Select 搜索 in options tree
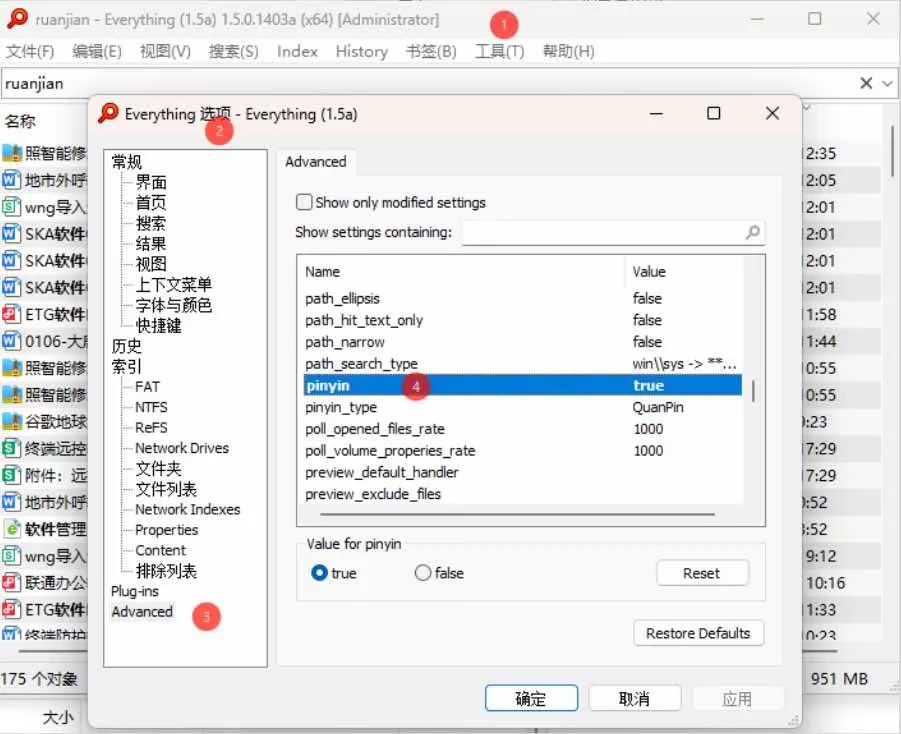 pyautogui.click(x=151, y=223)
